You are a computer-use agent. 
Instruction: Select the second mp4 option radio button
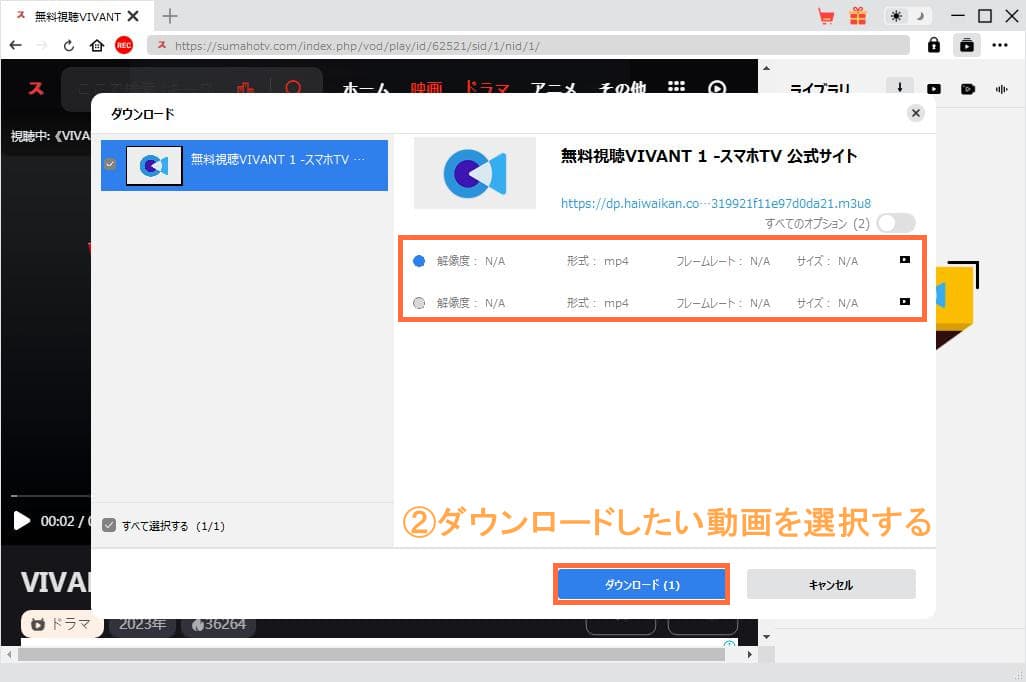pyautogui.click(x=419, y=303)
